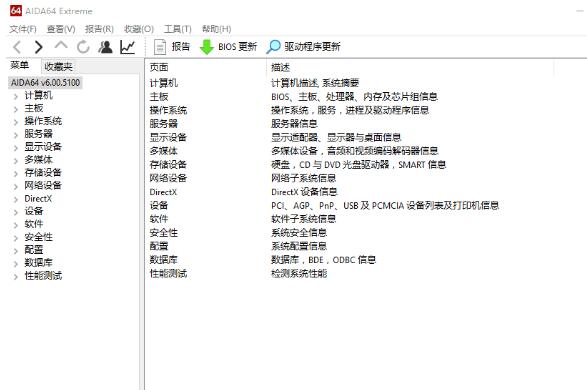Select the 显示设备 row in page list
The image size is (587, 390).
tap(168, 137)
